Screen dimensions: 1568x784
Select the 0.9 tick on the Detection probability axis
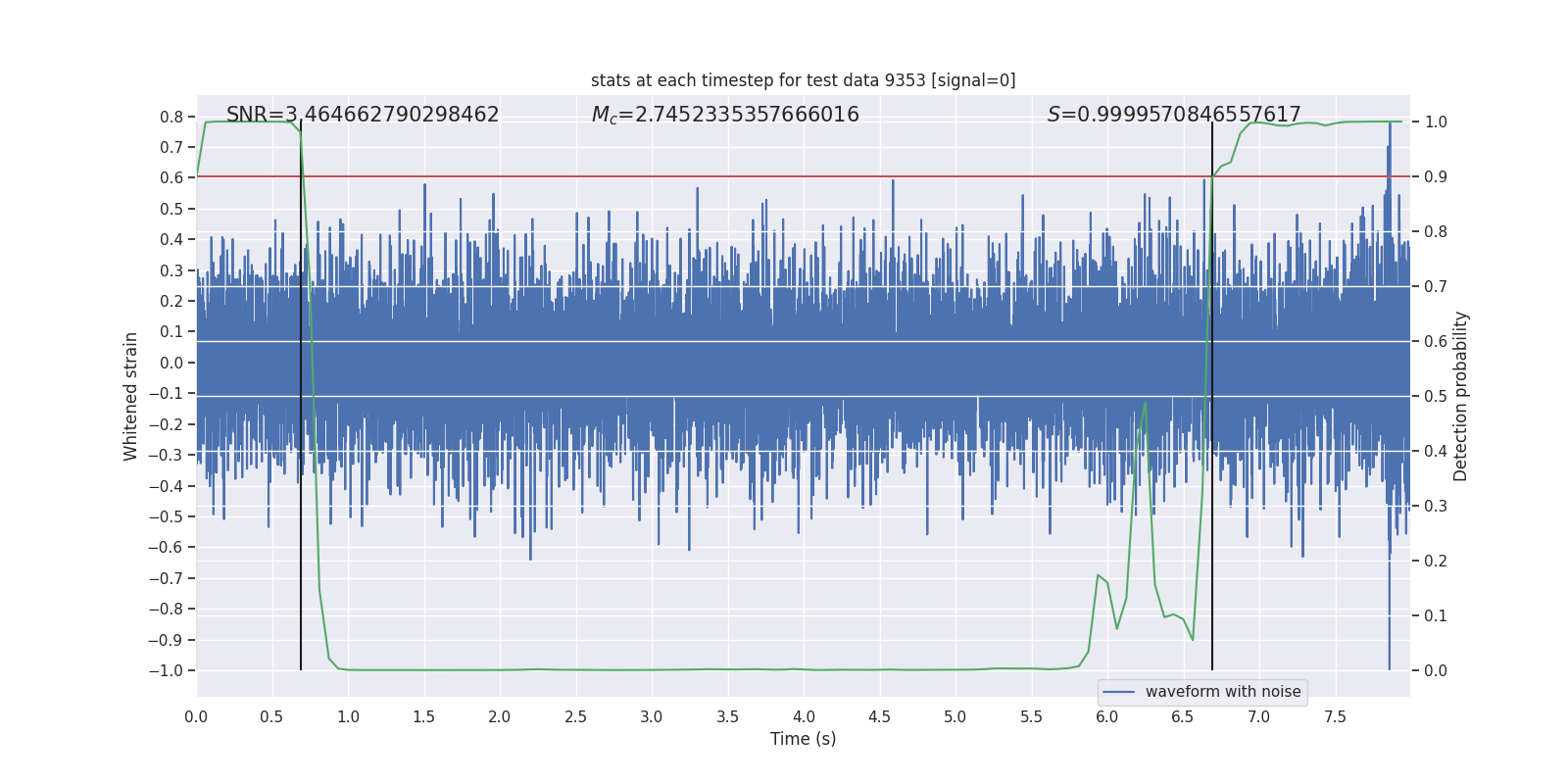[1436, 177]
